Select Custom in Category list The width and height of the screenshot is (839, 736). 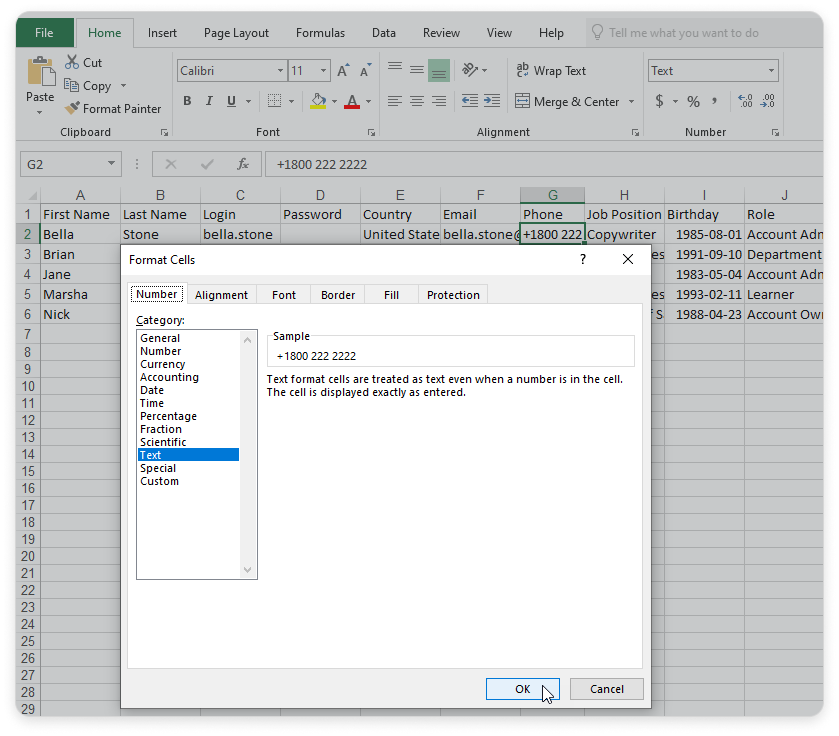[x=159, y=481]
